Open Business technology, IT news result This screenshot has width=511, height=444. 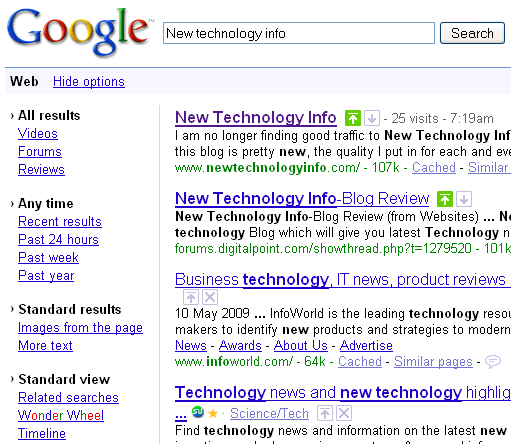[343, 279]
